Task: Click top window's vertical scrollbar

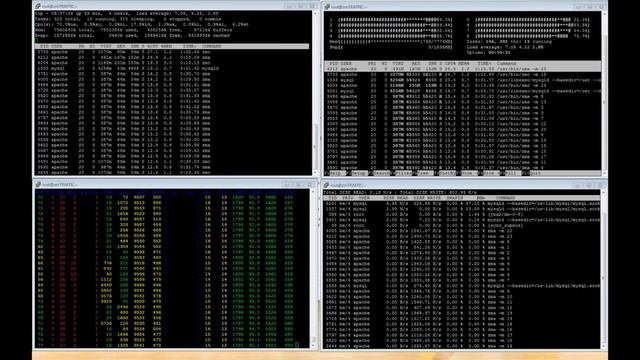Action: (x=315, y=93)
